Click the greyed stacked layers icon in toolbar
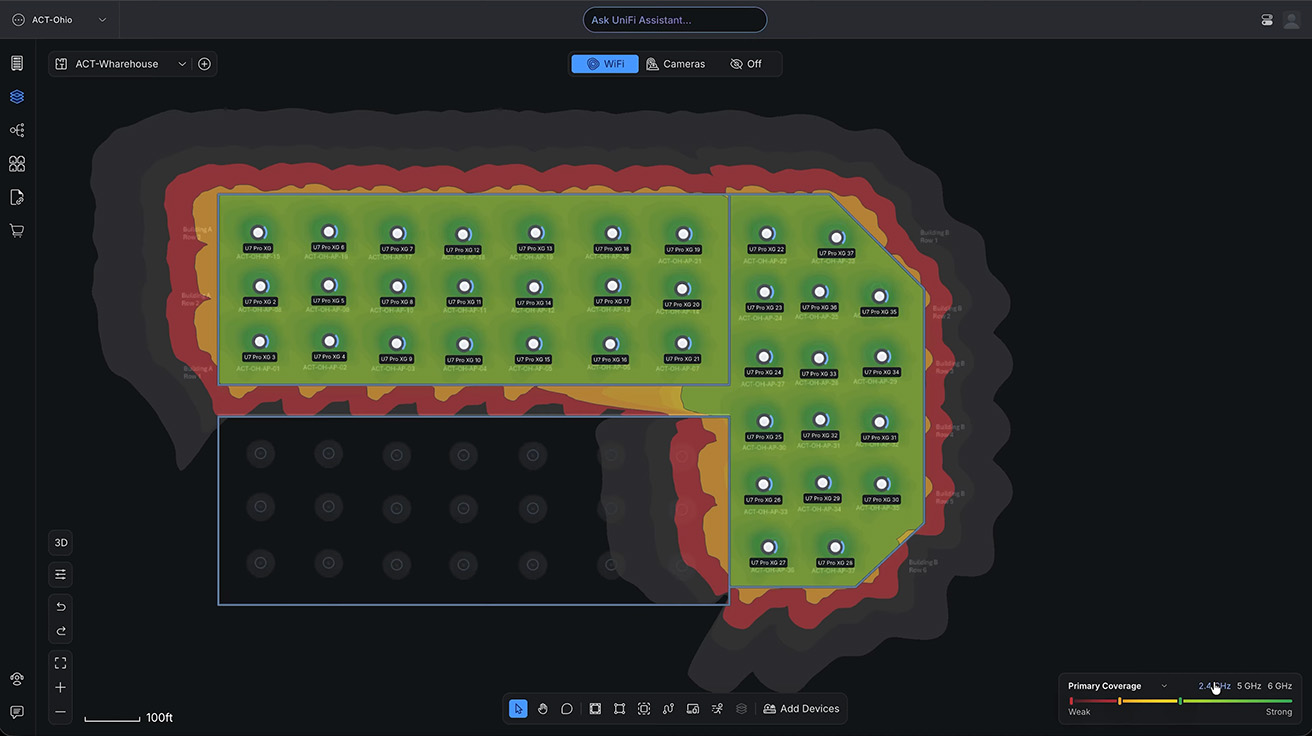The image size is (1312, 736). [741, 709]
